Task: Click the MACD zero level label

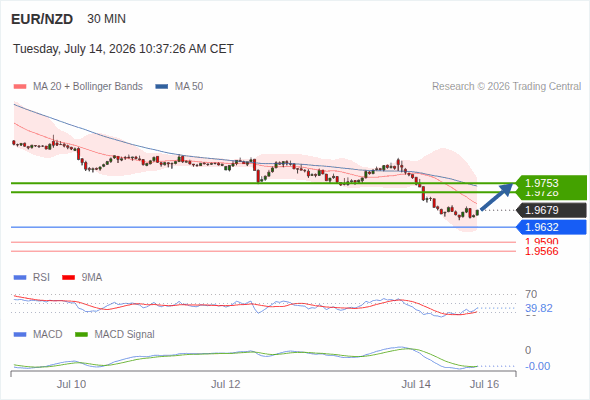Action: pos(528,350)
